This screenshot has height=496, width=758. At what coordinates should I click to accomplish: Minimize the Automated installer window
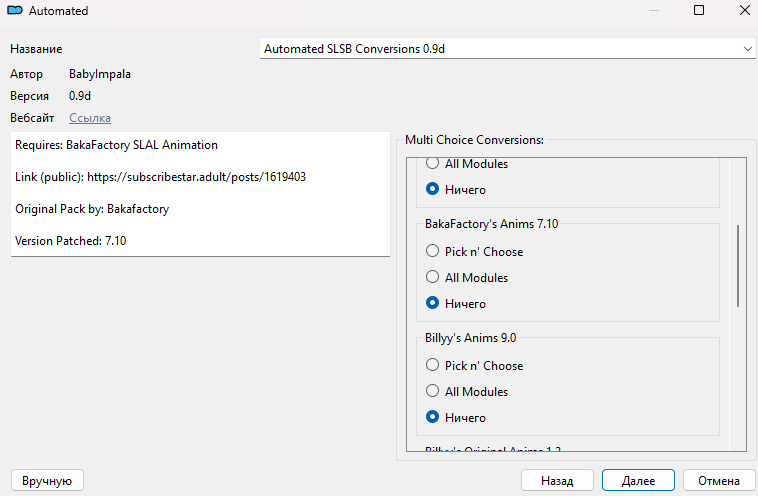(653, 11)
